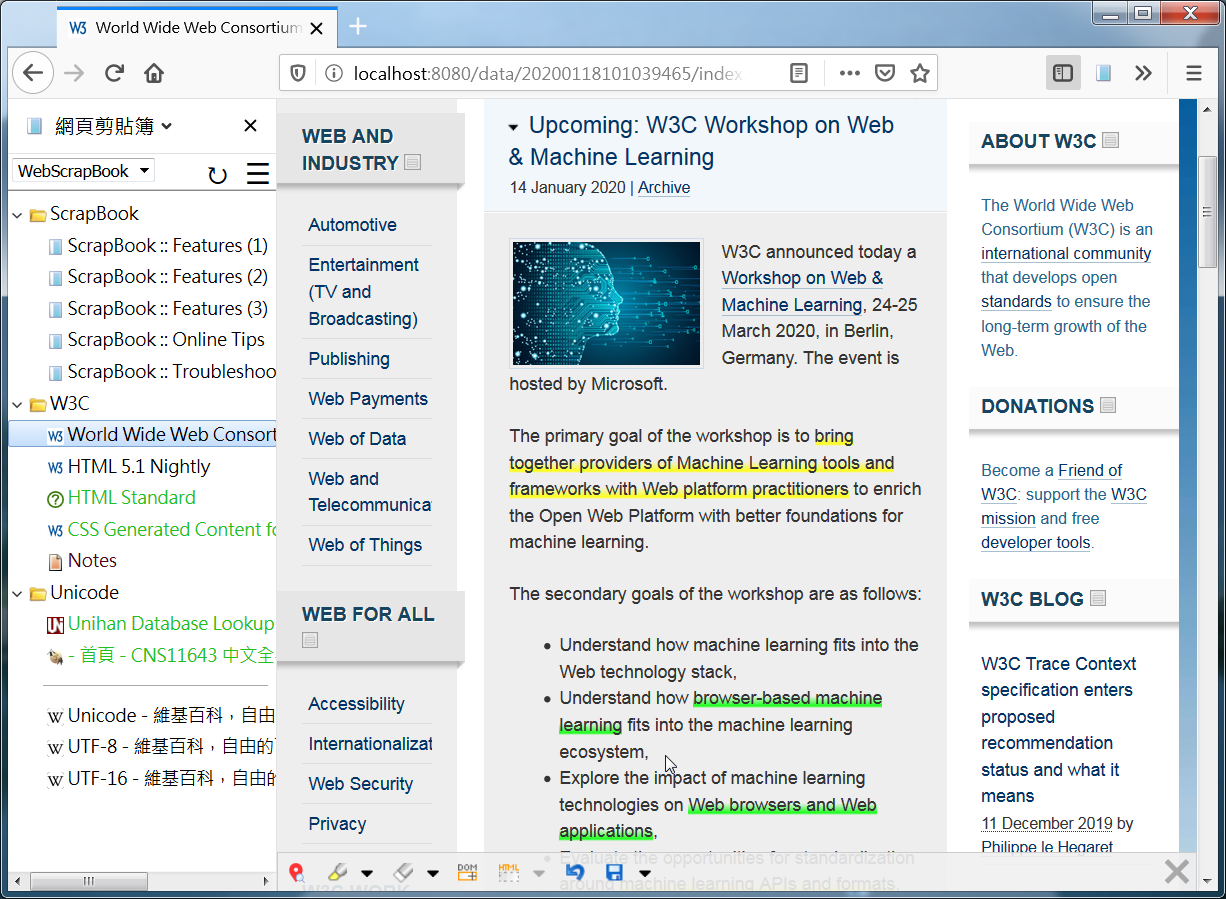Toggle Reader View icon in address bar
1226x899 pixels.
[799, 73]
